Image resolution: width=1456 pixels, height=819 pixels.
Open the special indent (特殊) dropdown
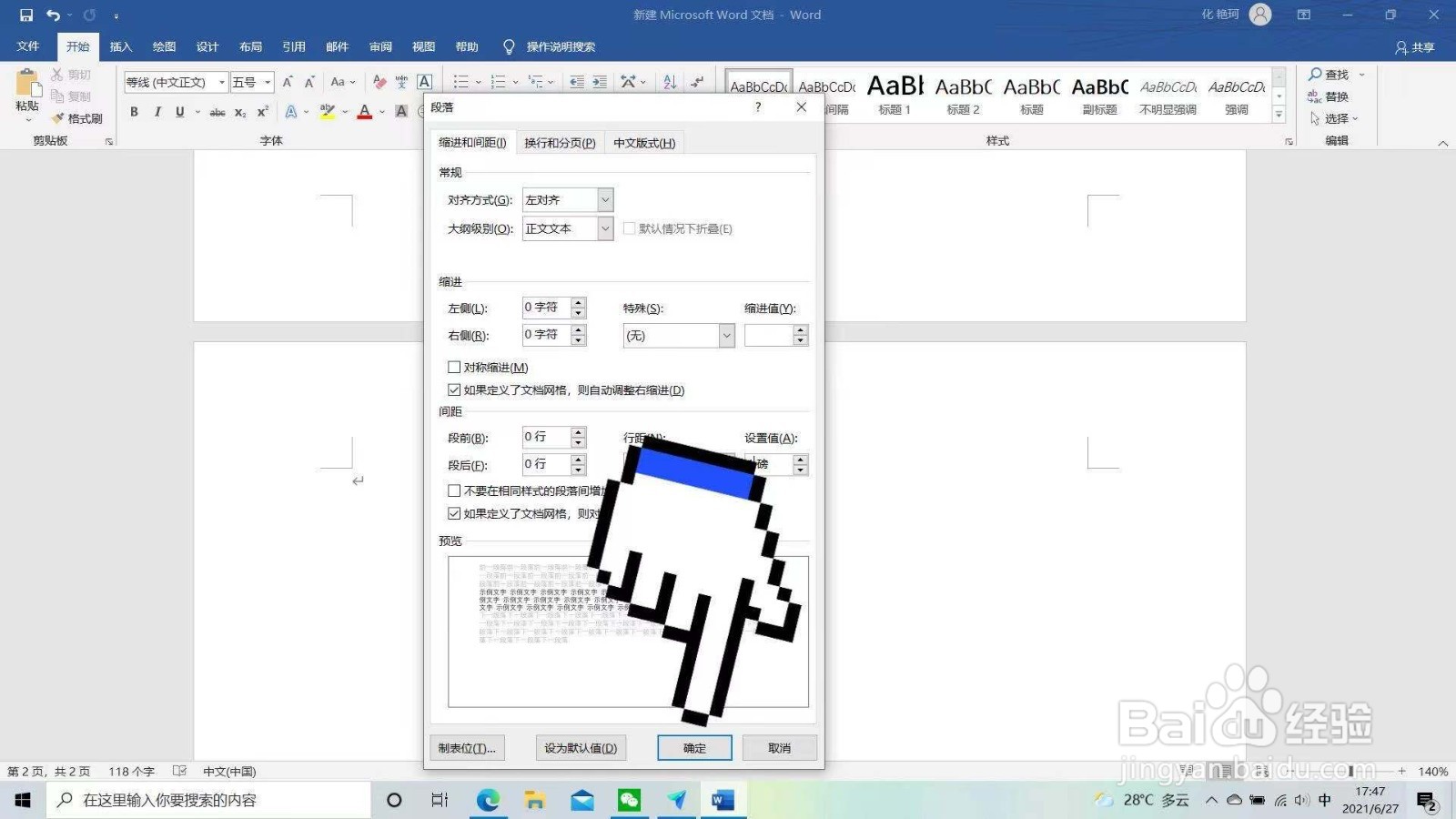[x=726, y=336]
